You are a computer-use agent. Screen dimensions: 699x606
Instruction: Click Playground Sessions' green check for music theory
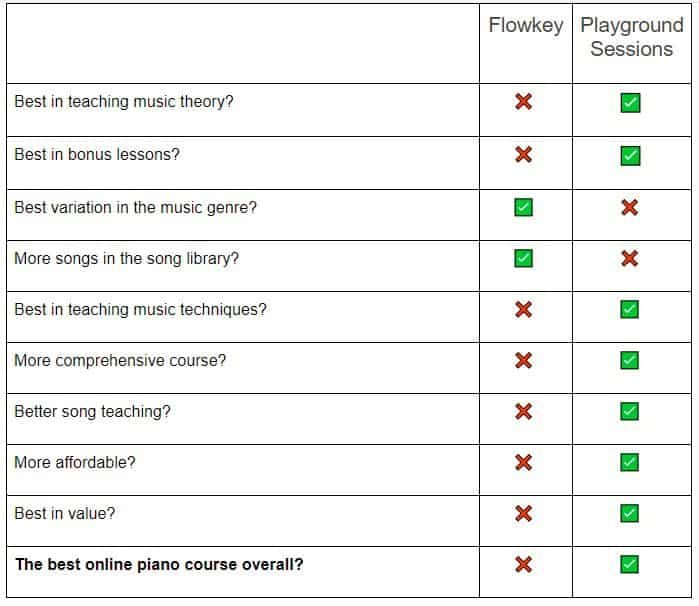630,103
